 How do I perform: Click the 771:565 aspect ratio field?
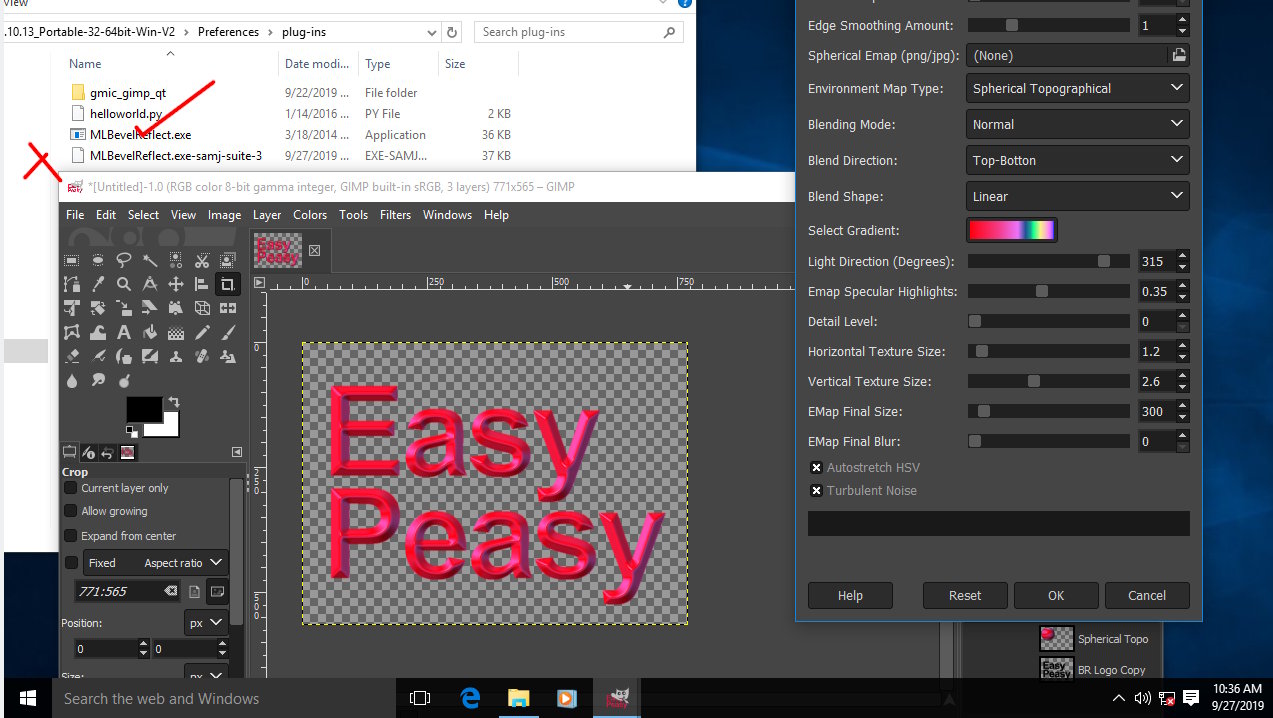[x=128, y=591]
